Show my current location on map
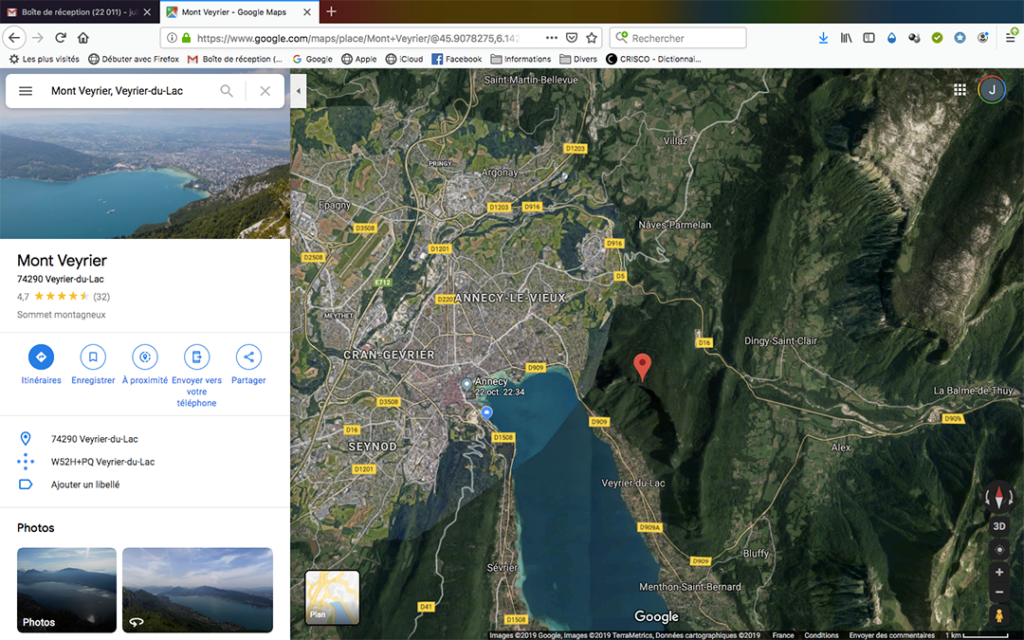Viewport: 1024px width, 640px height. click(x=999, y=549)
